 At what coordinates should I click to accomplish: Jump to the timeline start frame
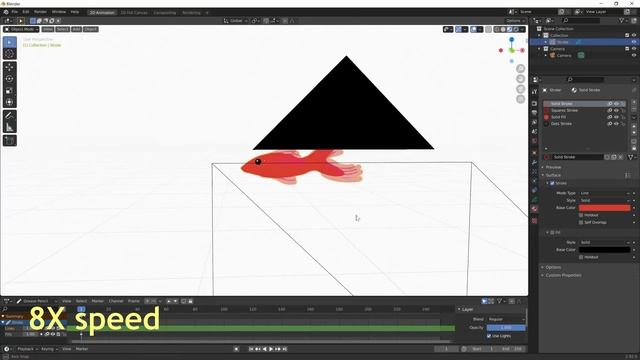[251, 349]
